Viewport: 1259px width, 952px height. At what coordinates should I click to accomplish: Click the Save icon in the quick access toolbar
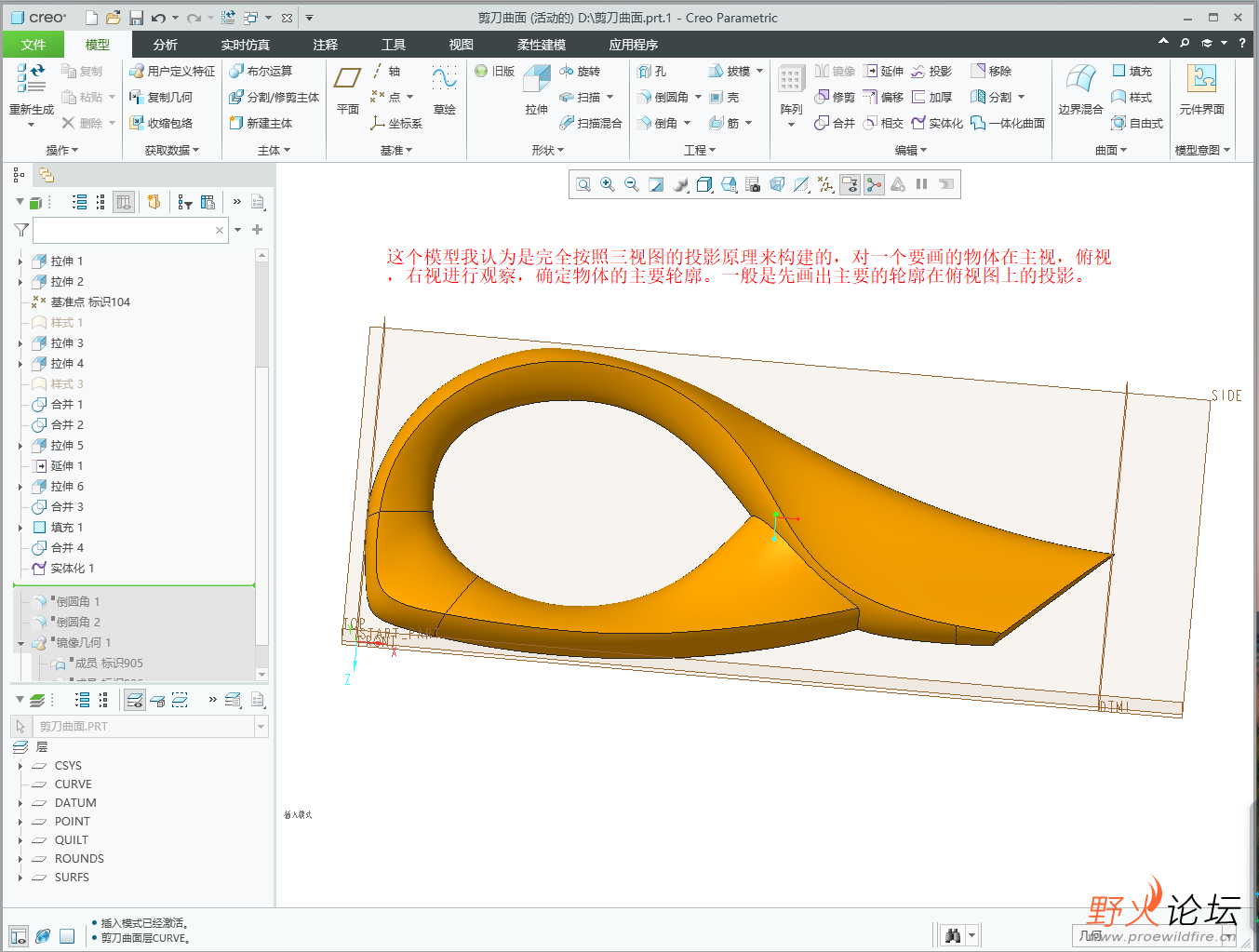tap(136, 18)
